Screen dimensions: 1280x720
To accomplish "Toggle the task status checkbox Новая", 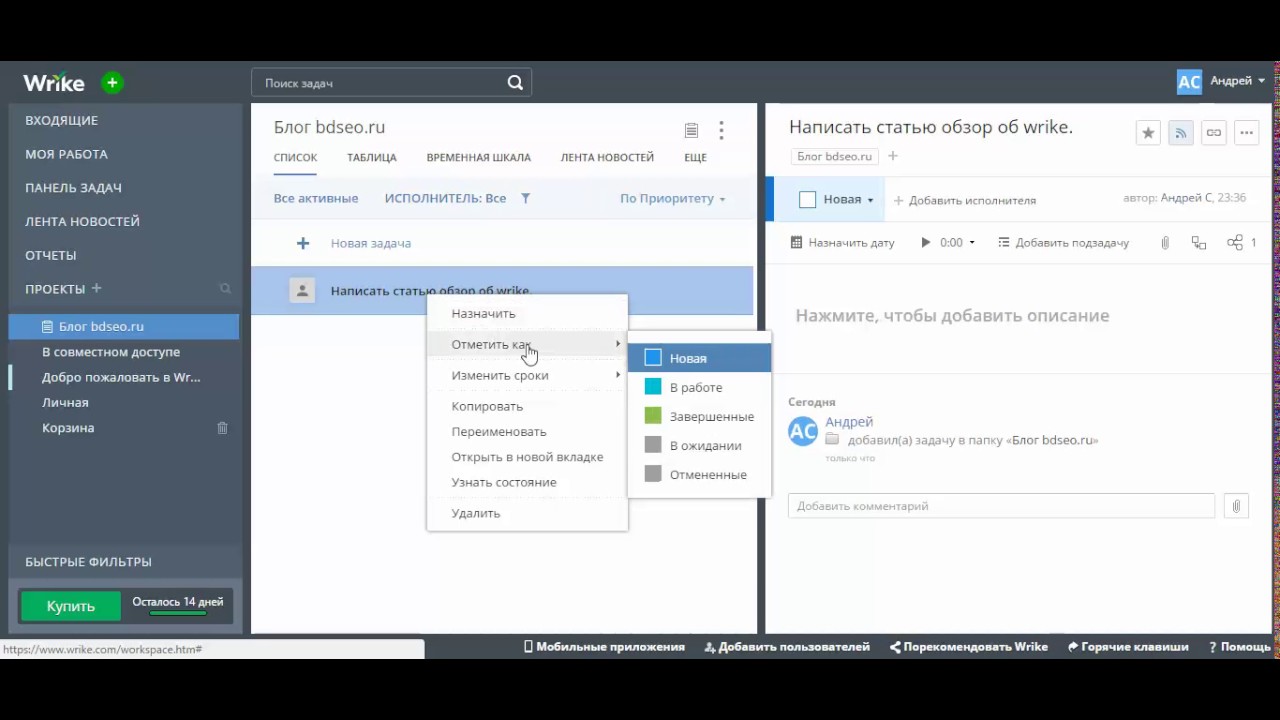I will tap(808, 200).
